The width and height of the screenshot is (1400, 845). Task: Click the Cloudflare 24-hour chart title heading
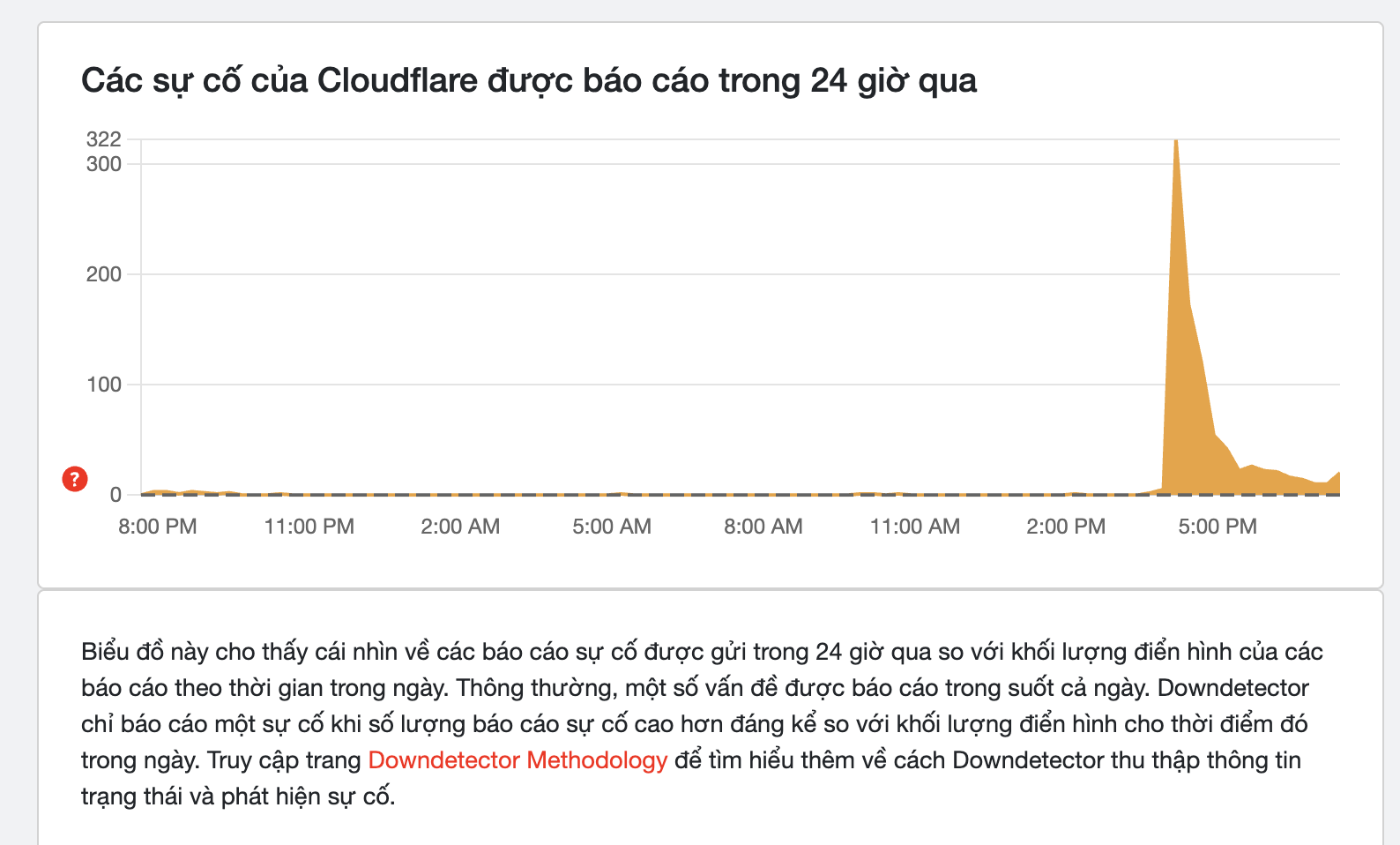[x=529, y=80]
